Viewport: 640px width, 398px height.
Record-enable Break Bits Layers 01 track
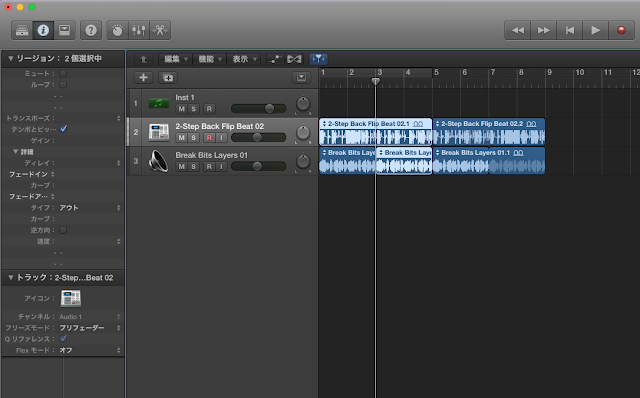(209, 167)
